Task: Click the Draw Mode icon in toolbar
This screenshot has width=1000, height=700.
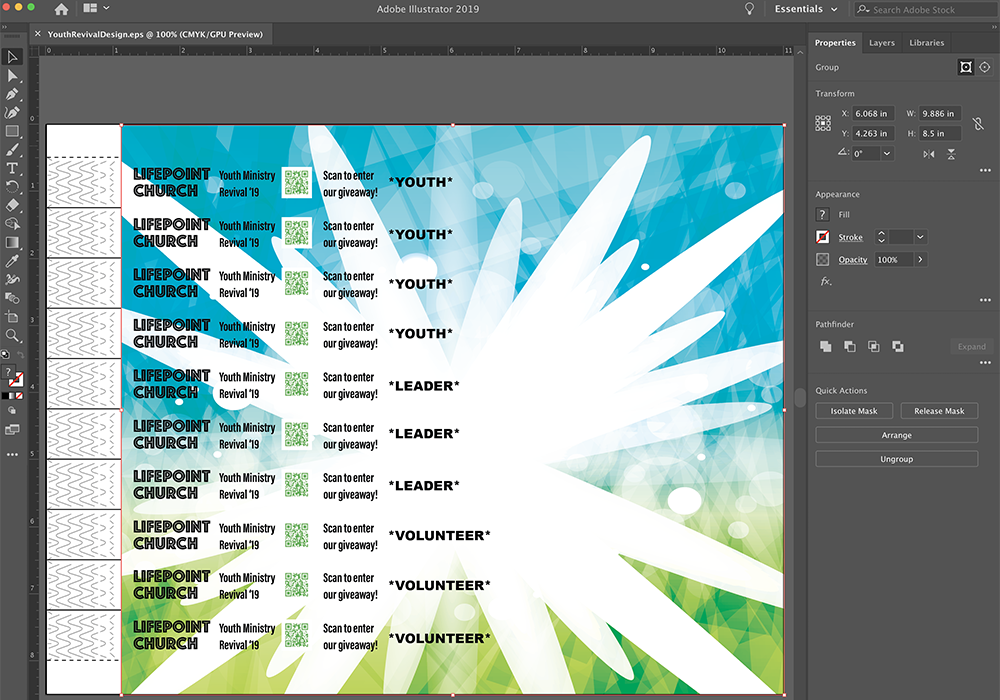Action: (x=12, y=411)
